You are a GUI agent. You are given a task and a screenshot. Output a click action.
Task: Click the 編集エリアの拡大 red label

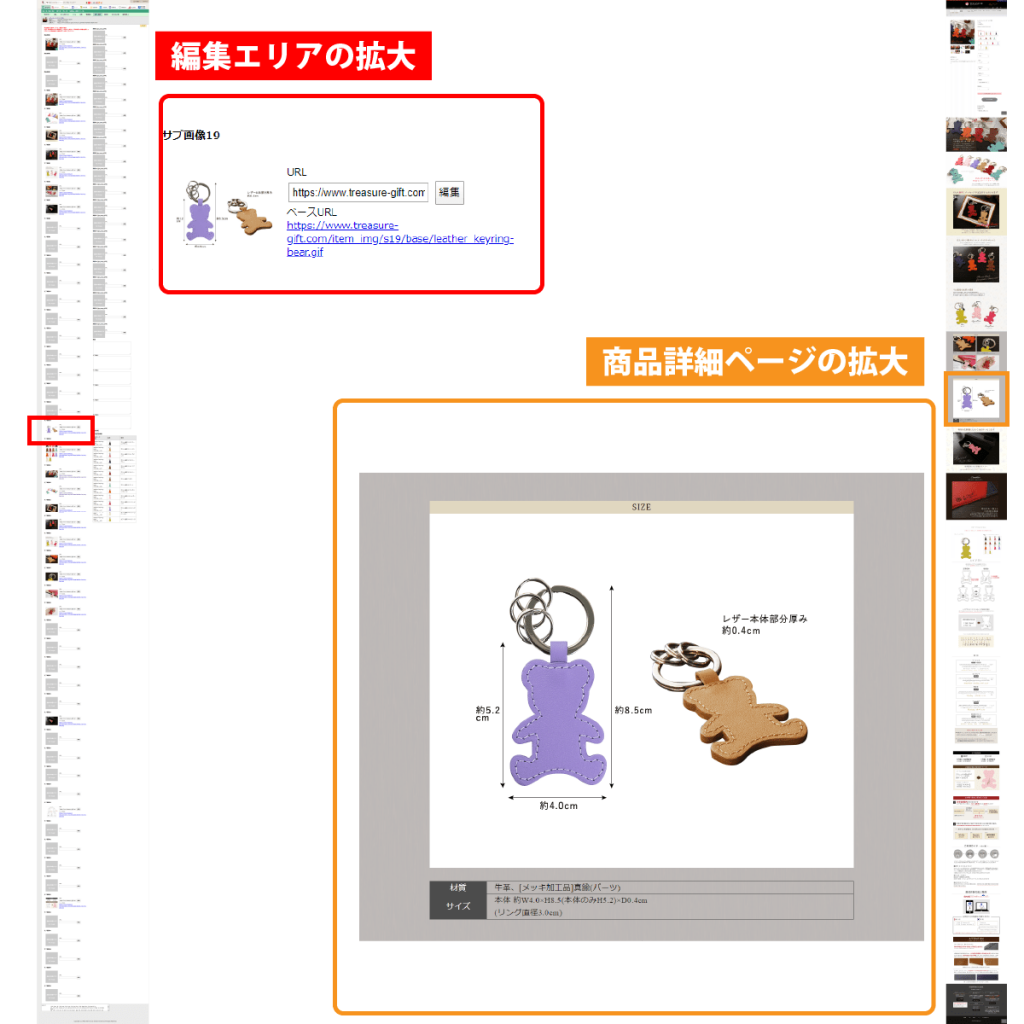click(293, 57)
